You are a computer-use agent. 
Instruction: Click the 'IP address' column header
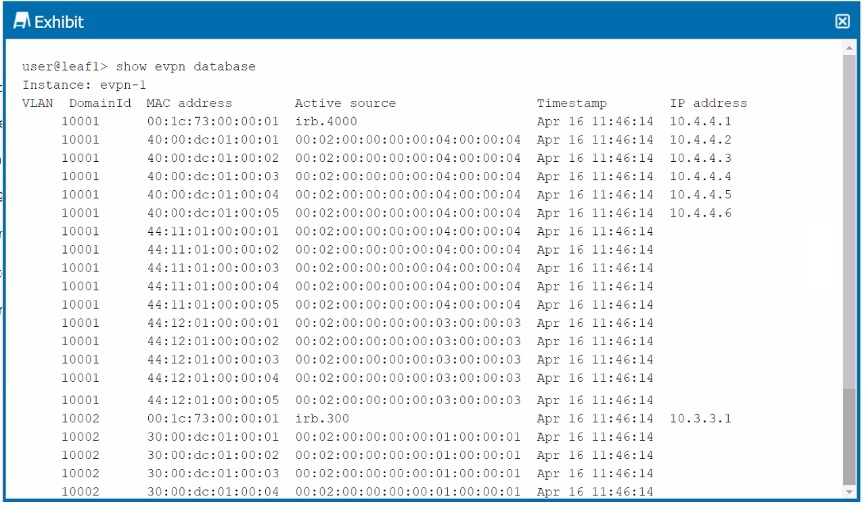[x=708, y=103]
